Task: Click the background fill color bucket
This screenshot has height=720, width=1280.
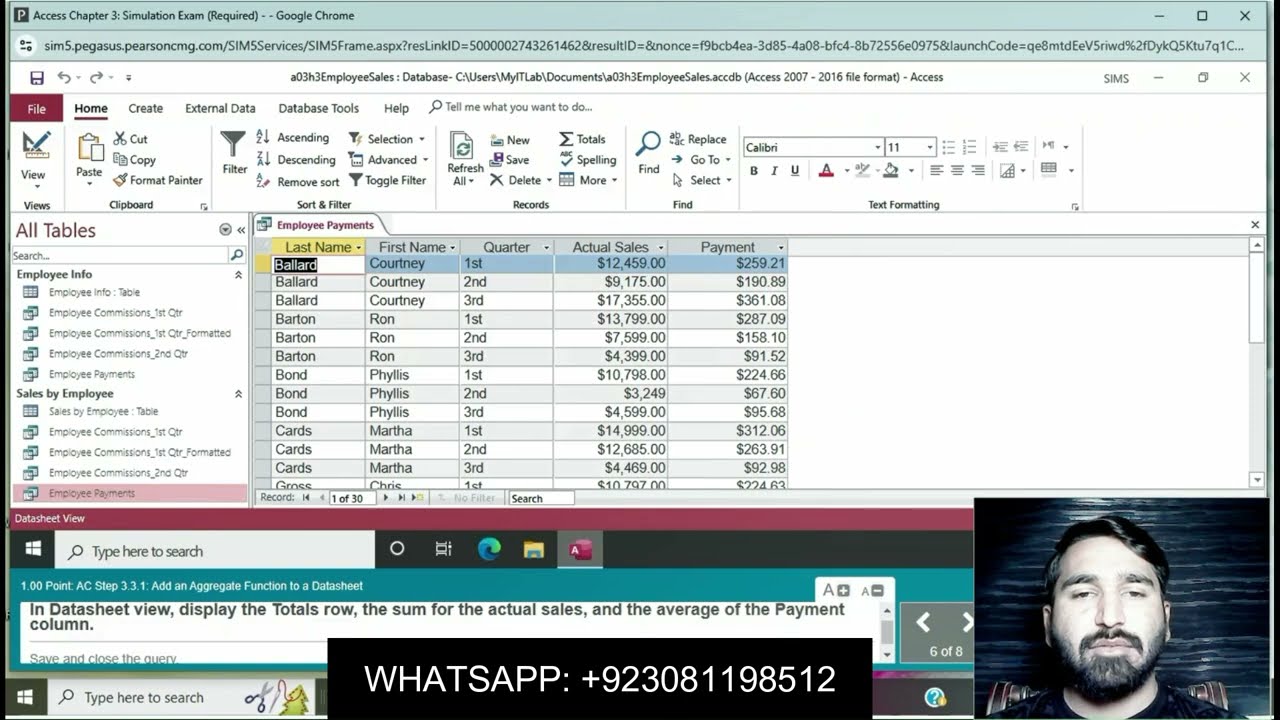Action: pos(890,171)
